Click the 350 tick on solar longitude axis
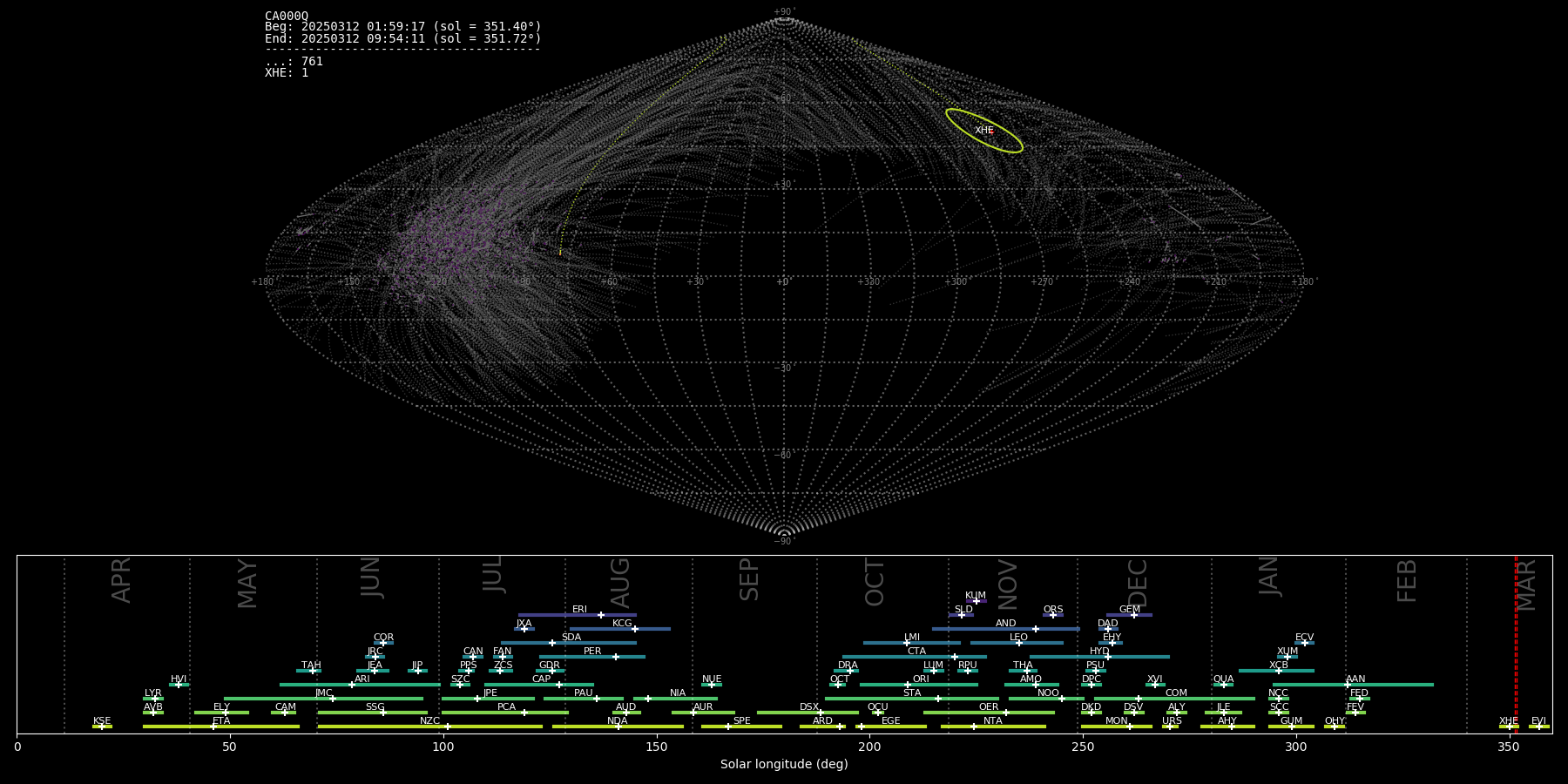Image resolution: width=1568 pixels, height=784 pixels. [x=1509, y=747]
